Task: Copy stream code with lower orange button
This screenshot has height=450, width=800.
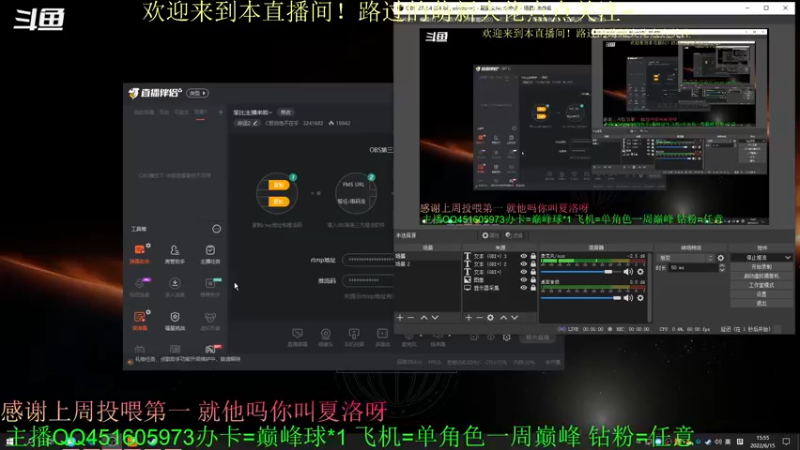Action: click(279, 202)
